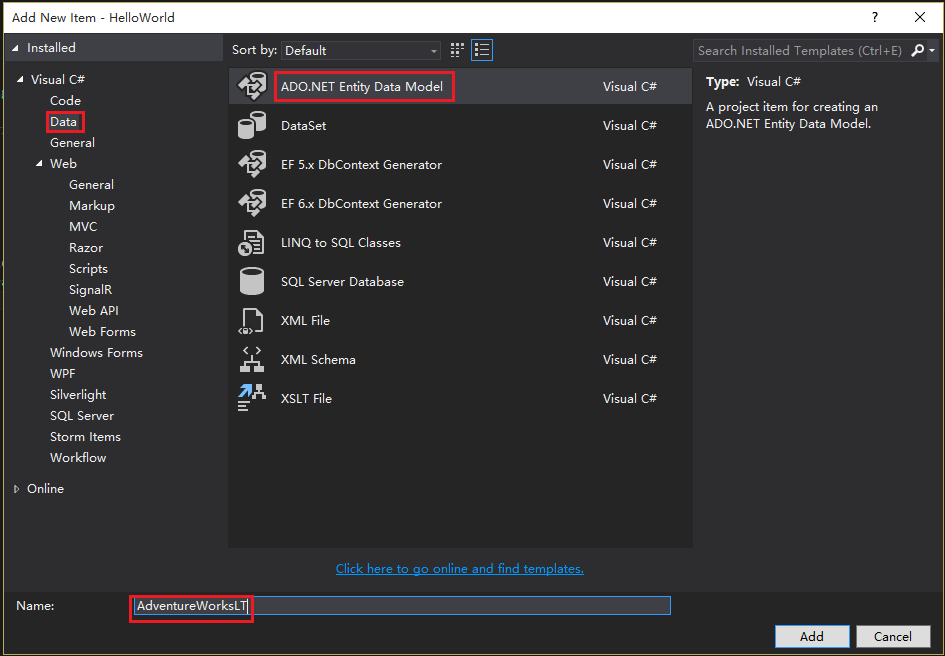Click the Cancel button

(x=892, y=636)
